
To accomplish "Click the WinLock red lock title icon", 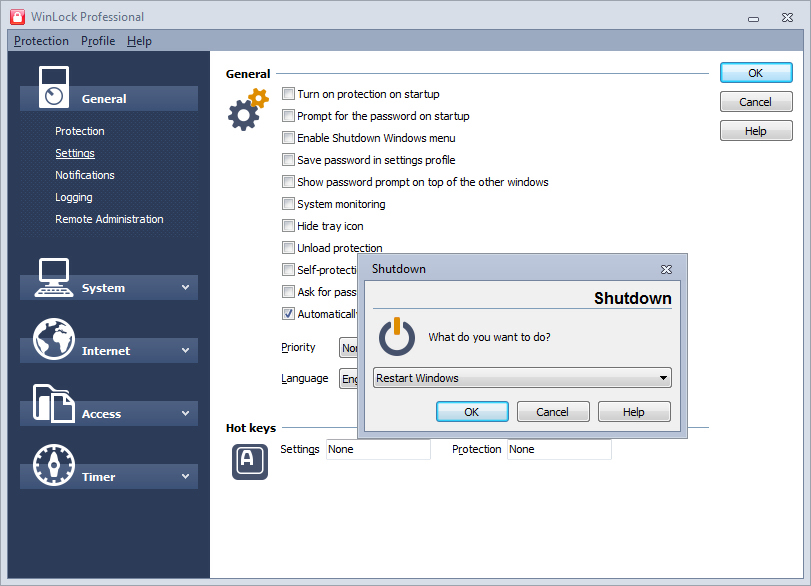I will [18, 17].
